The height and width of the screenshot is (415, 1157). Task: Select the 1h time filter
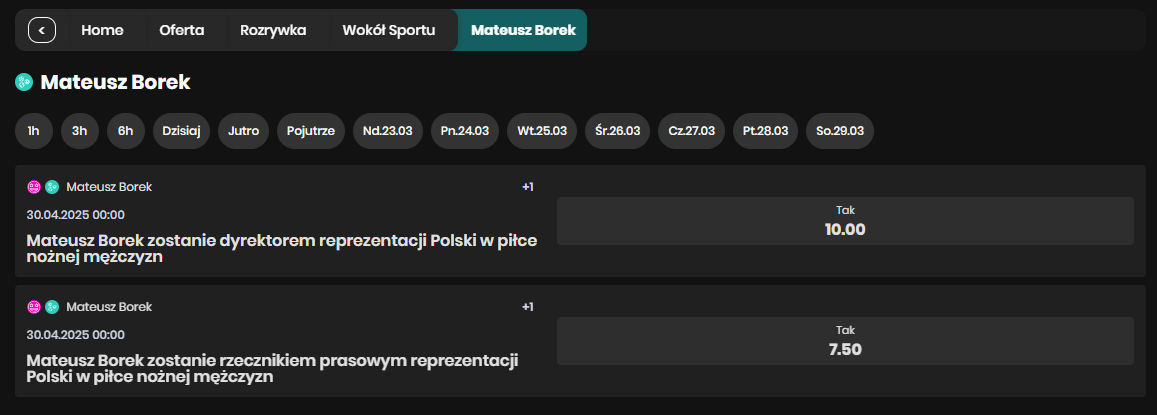[34, 131]
